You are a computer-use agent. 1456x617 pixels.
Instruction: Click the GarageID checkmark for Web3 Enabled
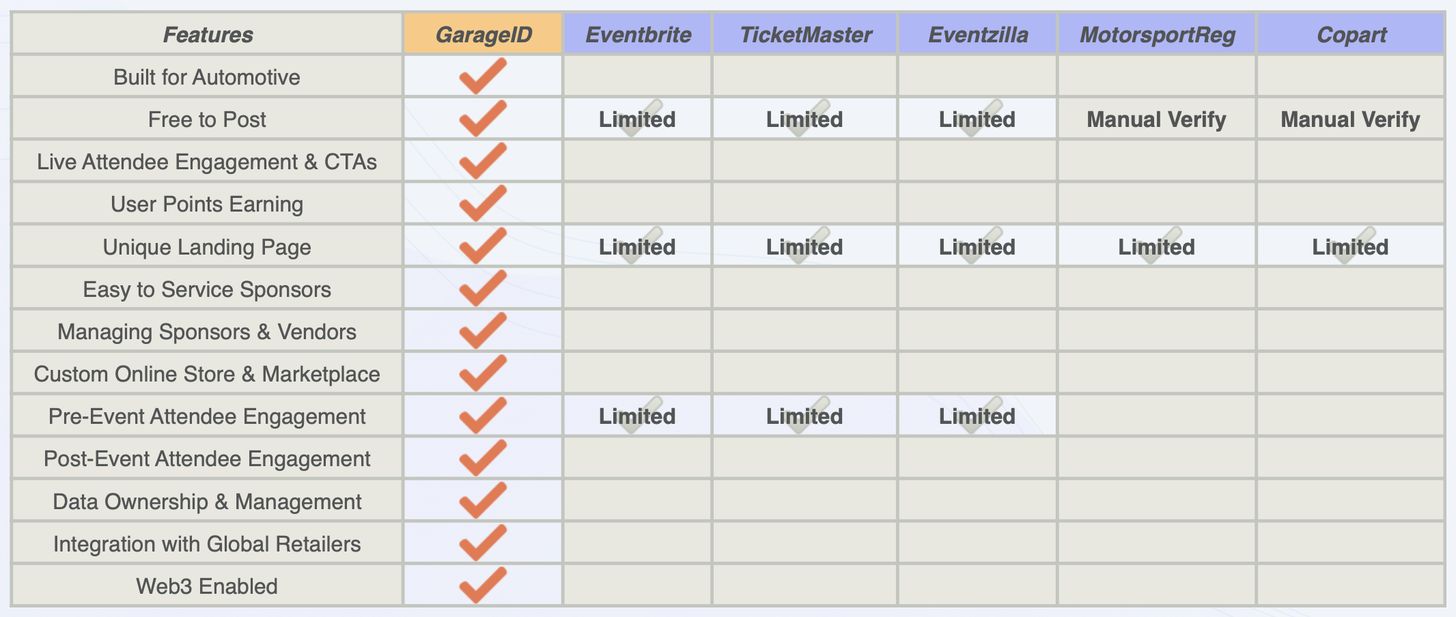pos(483,586)
